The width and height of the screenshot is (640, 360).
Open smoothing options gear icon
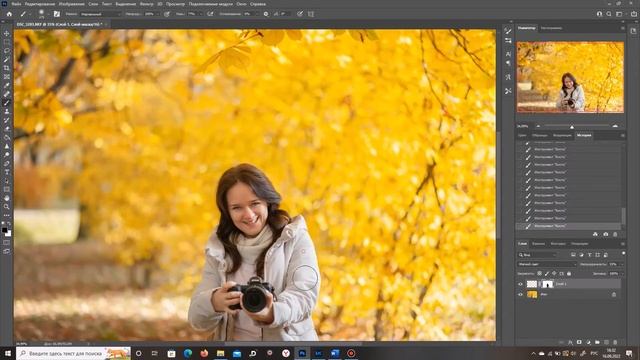click(x=266, y=14)
